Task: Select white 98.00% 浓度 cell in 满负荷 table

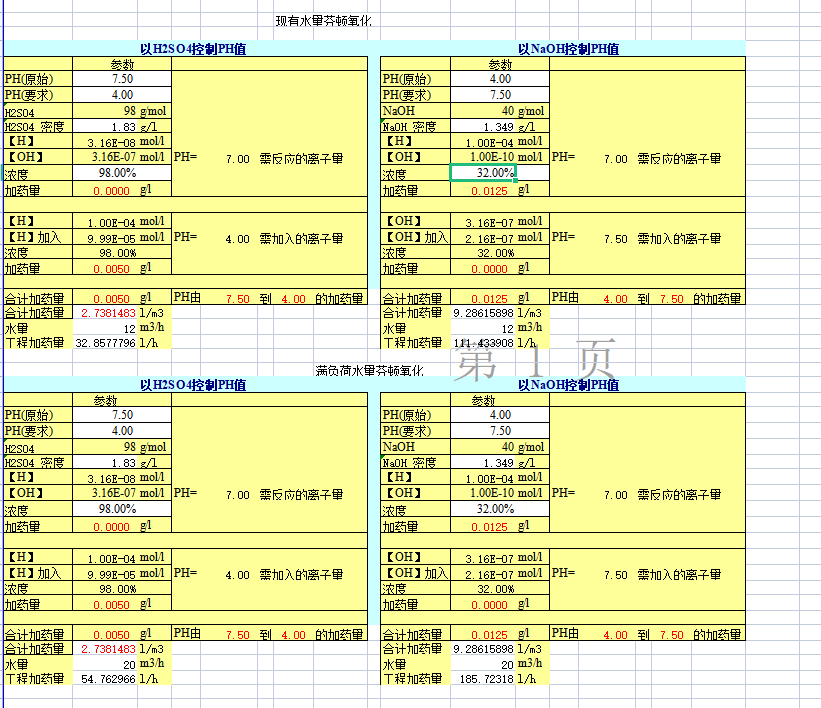Action: pyautogui.click(x=122, y=509)
